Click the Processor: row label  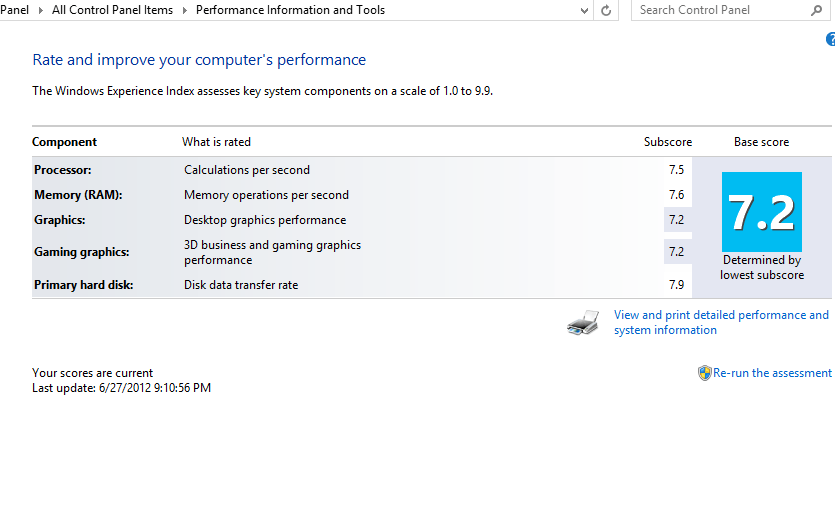coord(63,170)
